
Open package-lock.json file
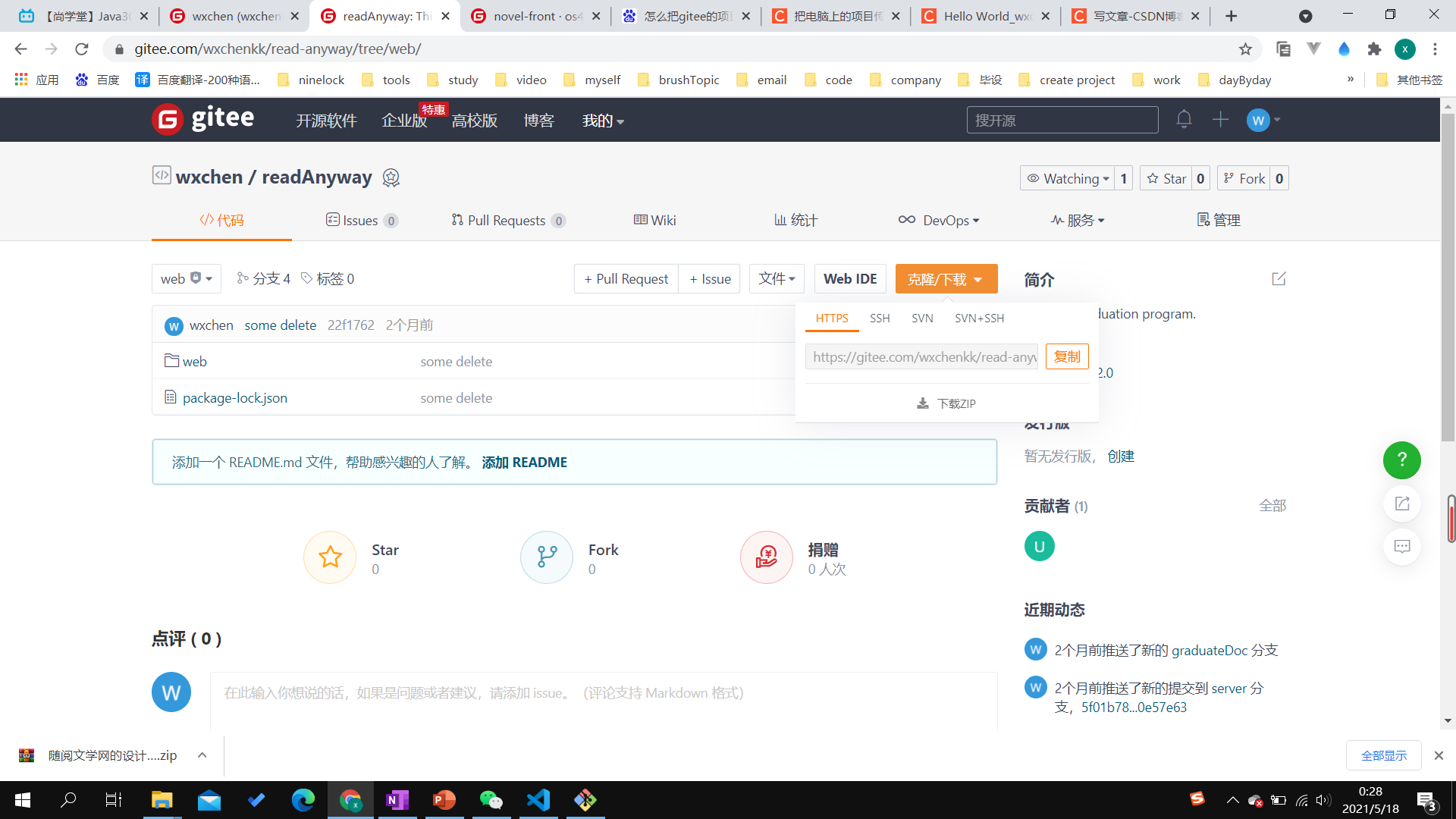pyautogui.click(x=234, y=397)
